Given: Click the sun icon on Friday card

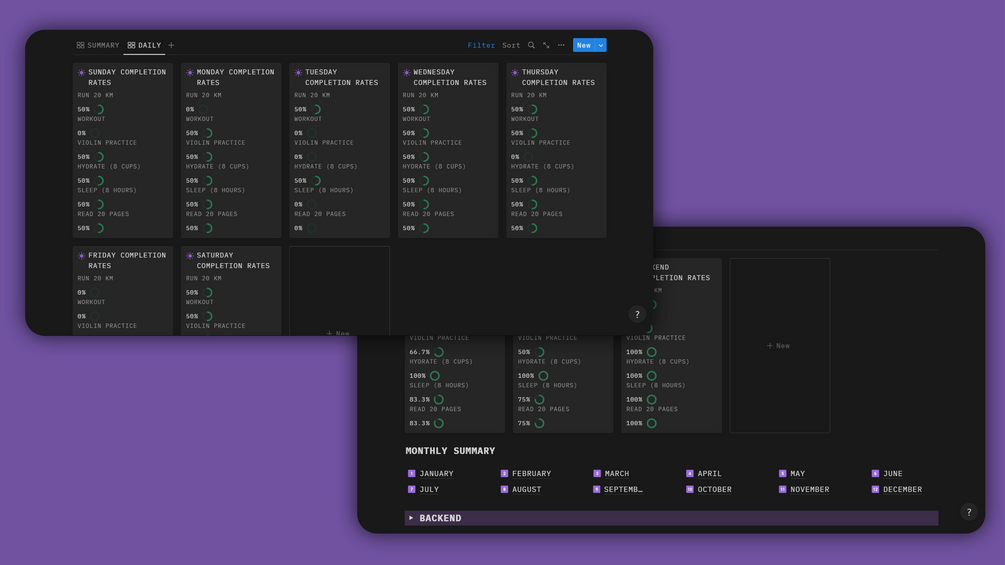Looking at the screenshot, I should [81, 256].
